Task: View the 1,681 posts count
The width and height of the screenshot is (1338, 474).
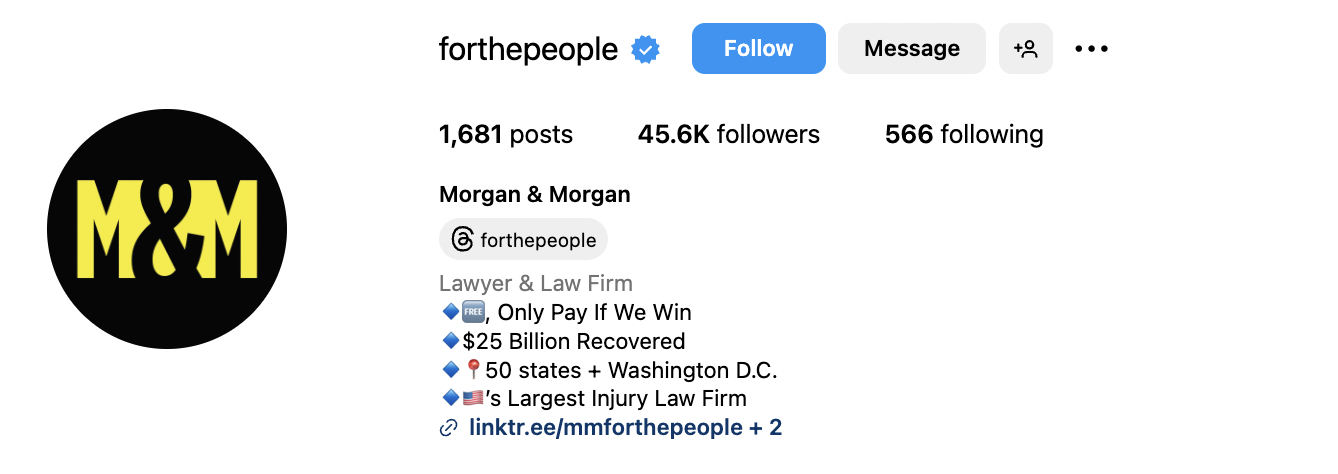Action: tap(506, 134)
